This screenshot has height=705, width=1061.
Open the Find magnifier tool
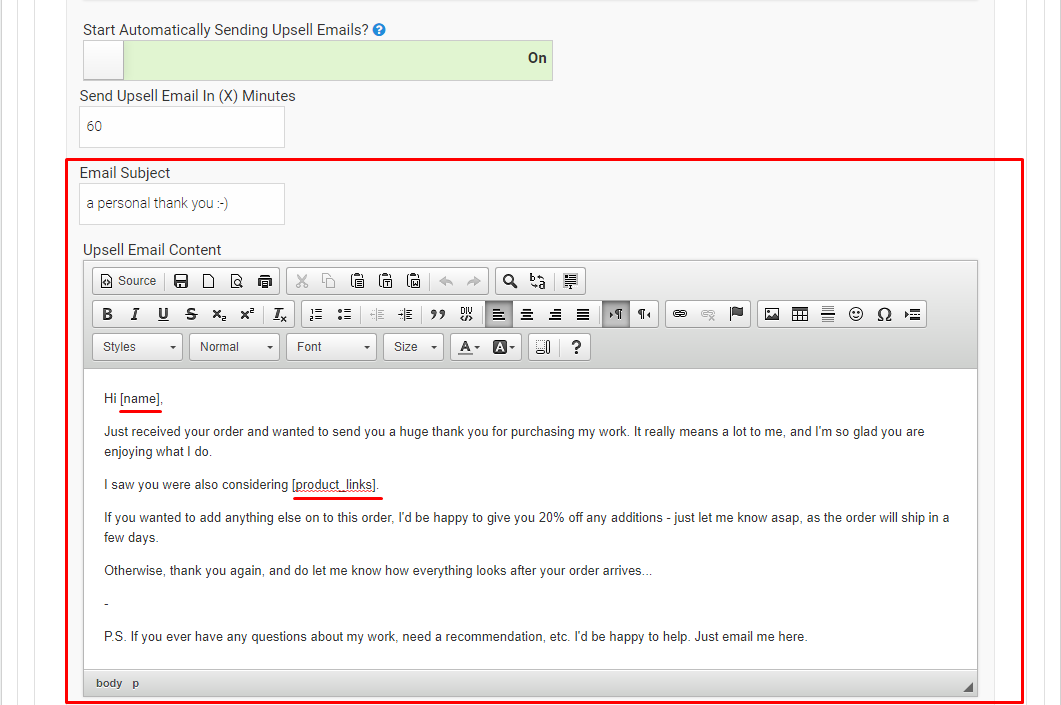coord(510,281)
